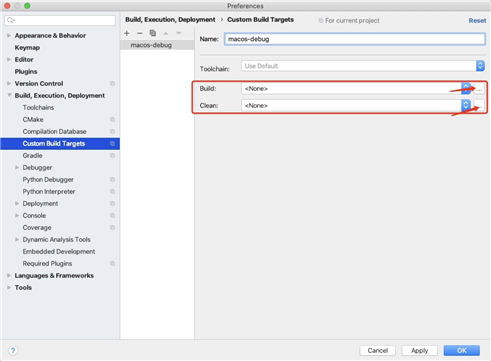The height and width of the screenshot is (361, 491).
Task: Open Build tool browse ellipsis button
Action: [x=479, y=89]
